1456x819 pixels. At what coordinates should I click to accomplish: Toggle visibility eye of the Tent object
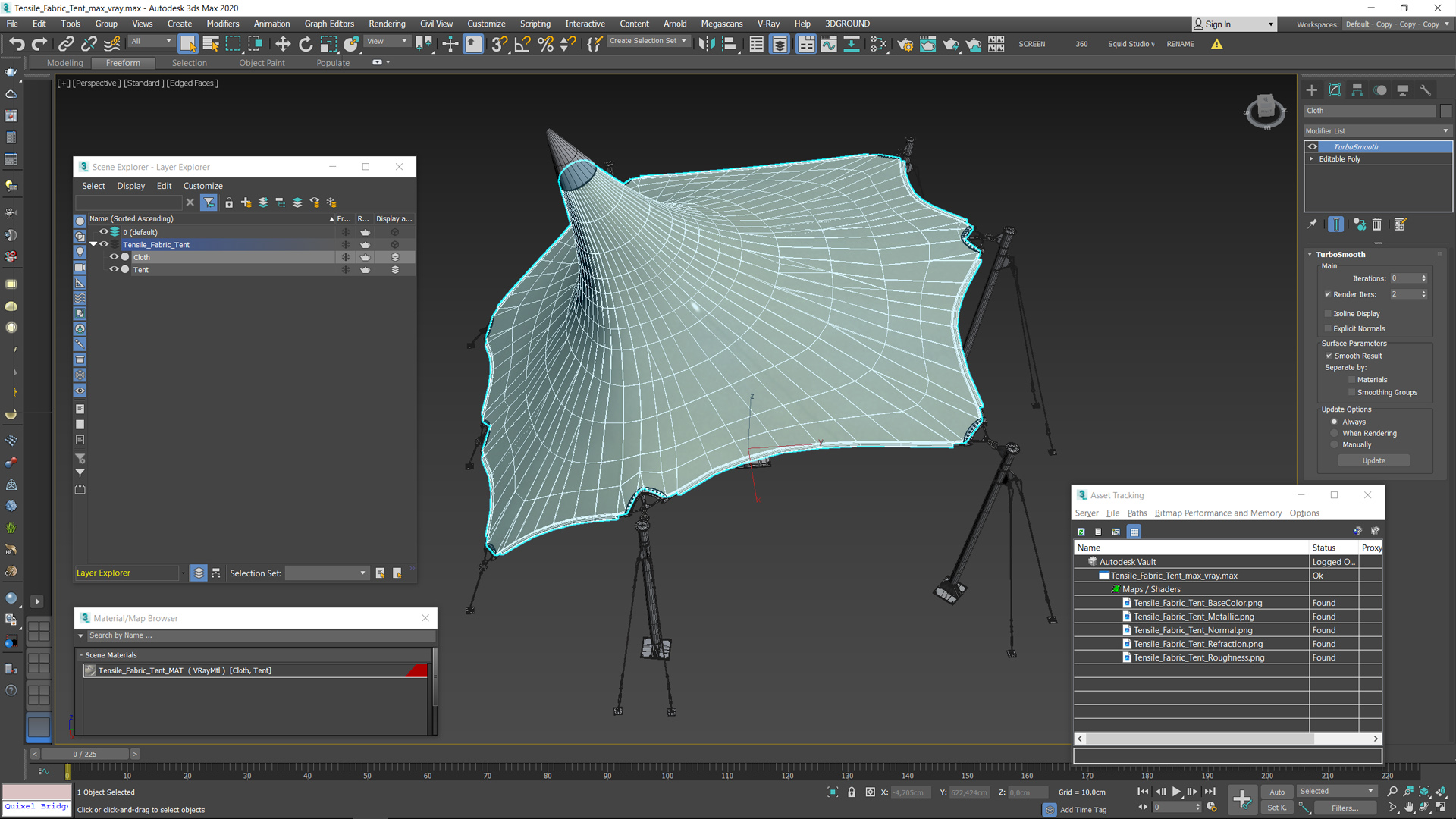(114, 269)
